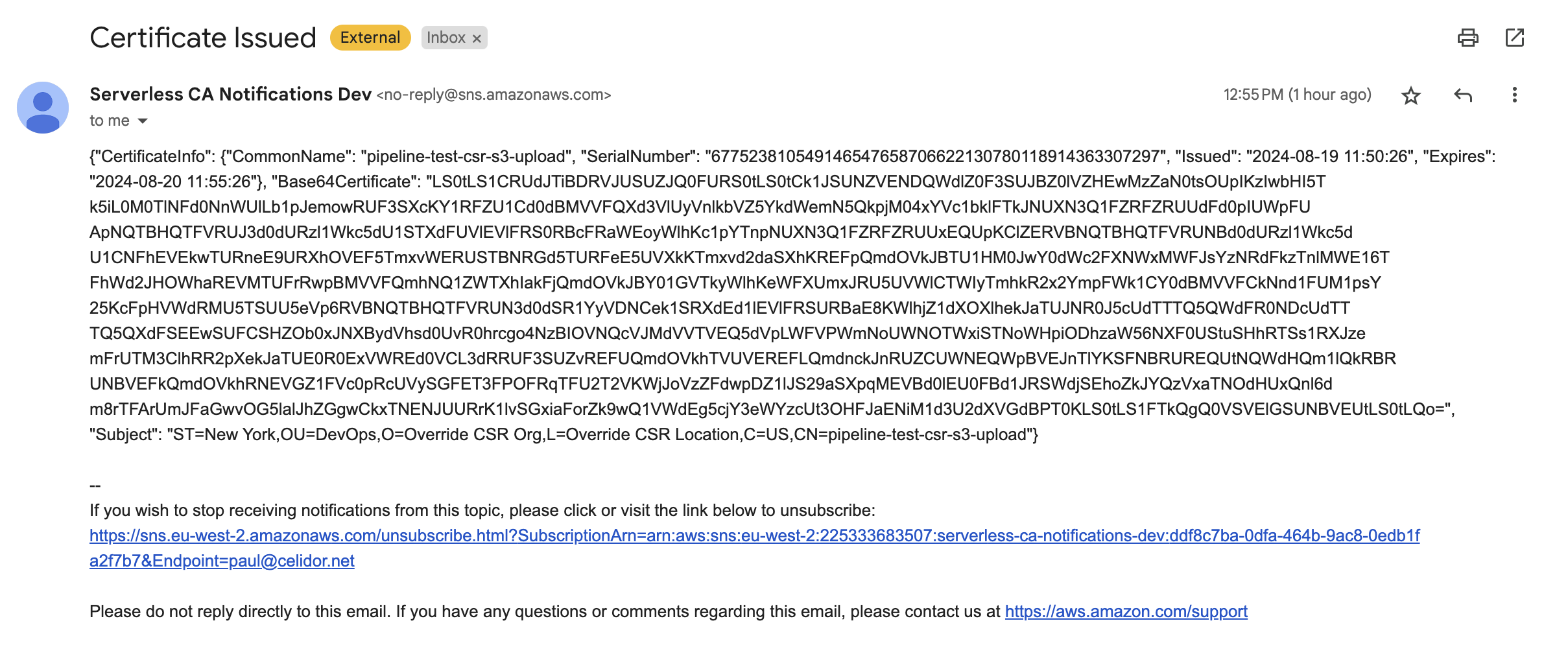This screenshot has height=656, width=1568.
Task: Open the three-dot More options menu
Action: coord(1515,95)
